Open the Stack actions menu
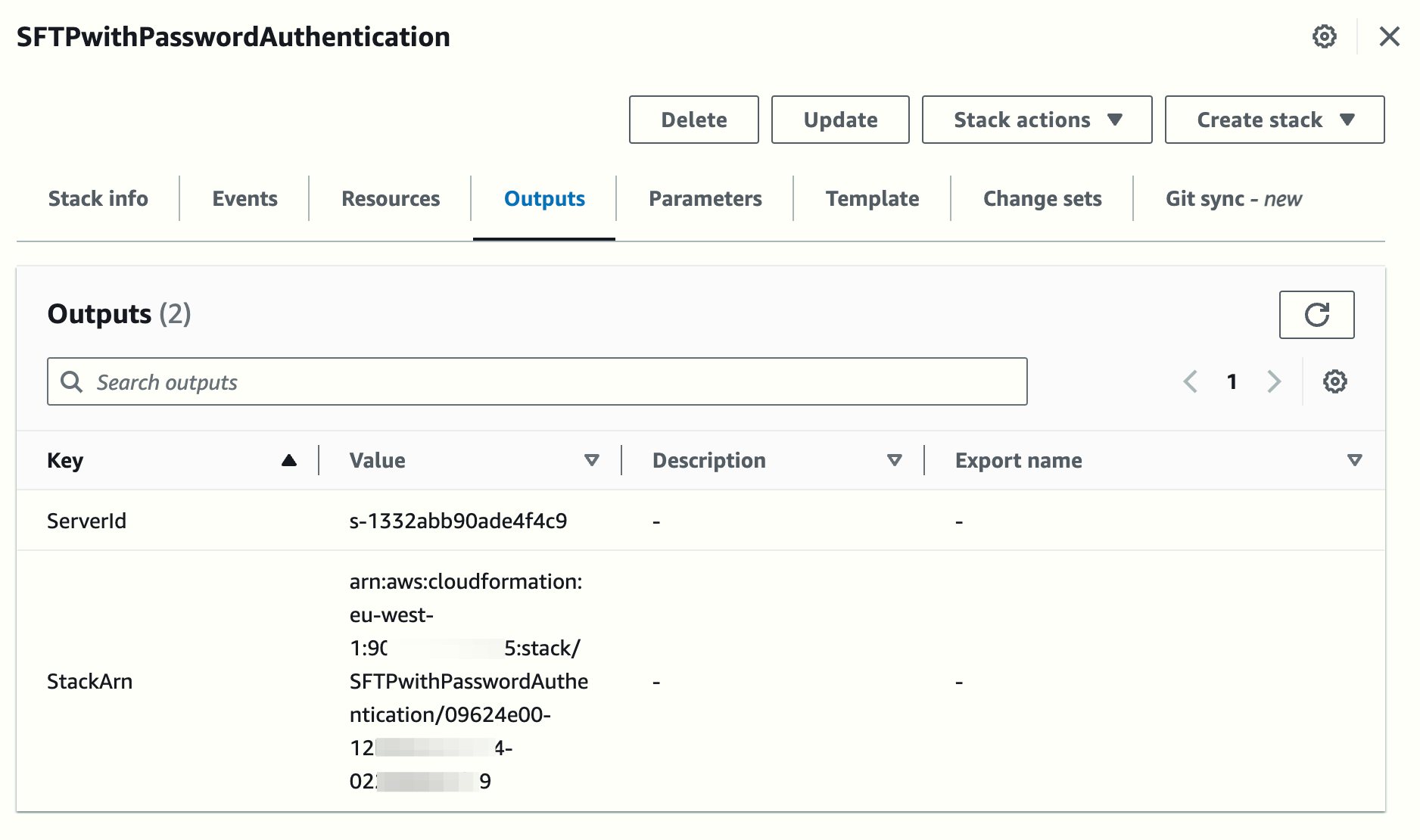 (1036, 119)
